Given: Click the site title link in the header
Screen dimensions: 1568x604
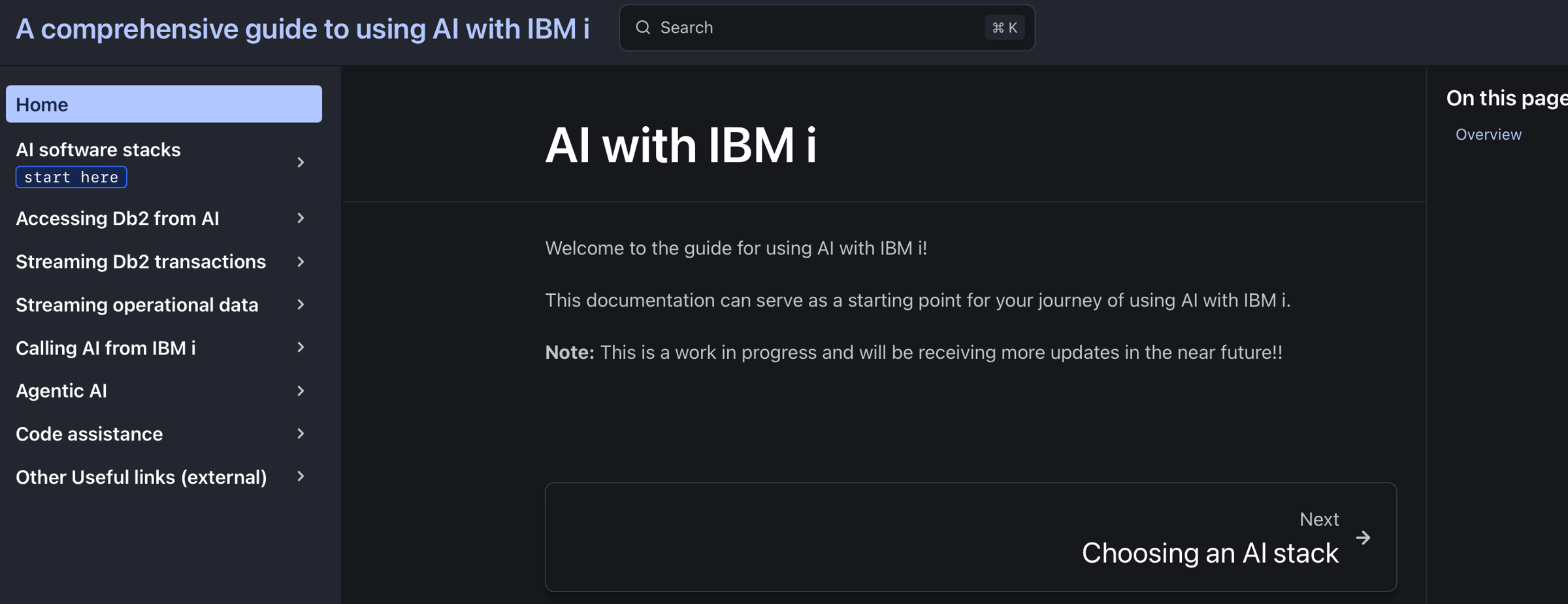Looking at the screenshot, I should pyautogui.click(x=302, y=29).
